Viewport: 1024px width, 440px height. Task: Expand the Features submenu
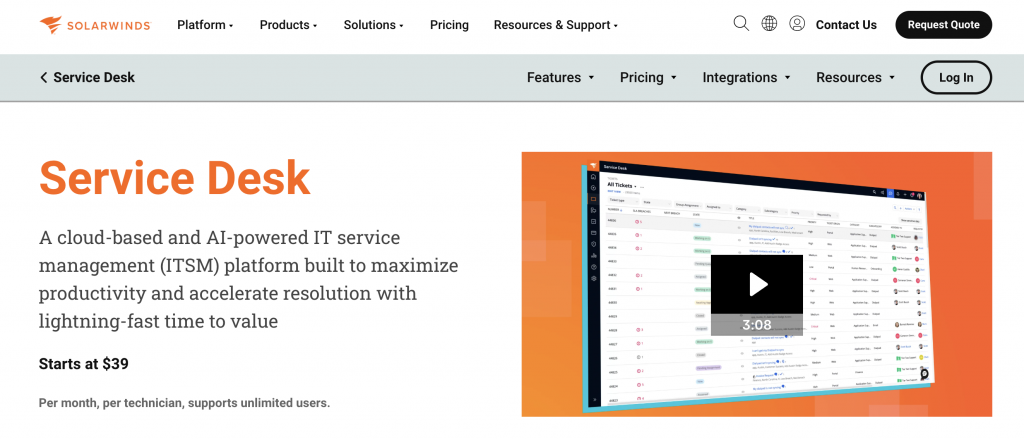560,78
